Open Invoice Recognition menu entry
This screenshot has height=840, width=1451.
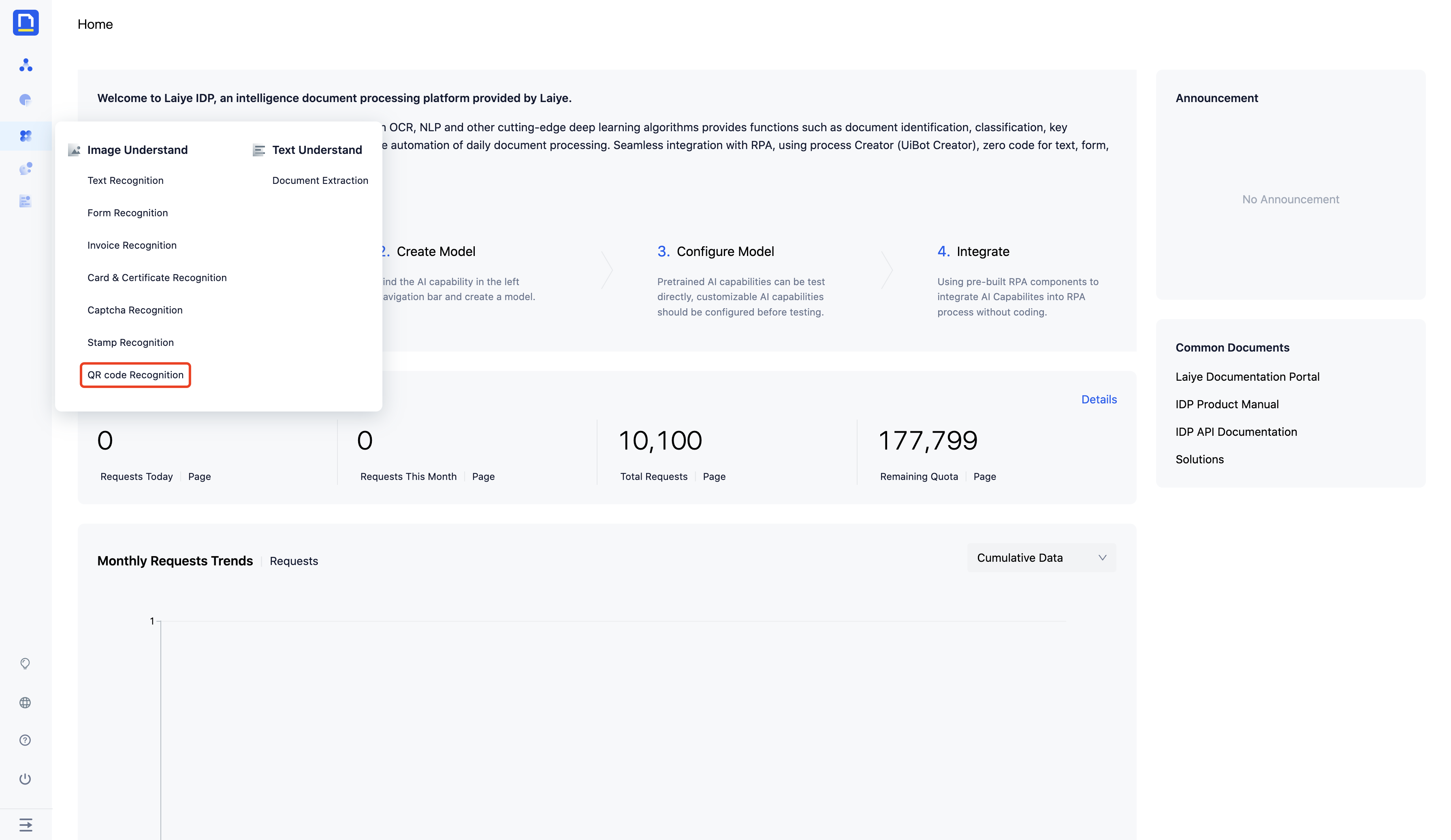(x=132, y=245)
